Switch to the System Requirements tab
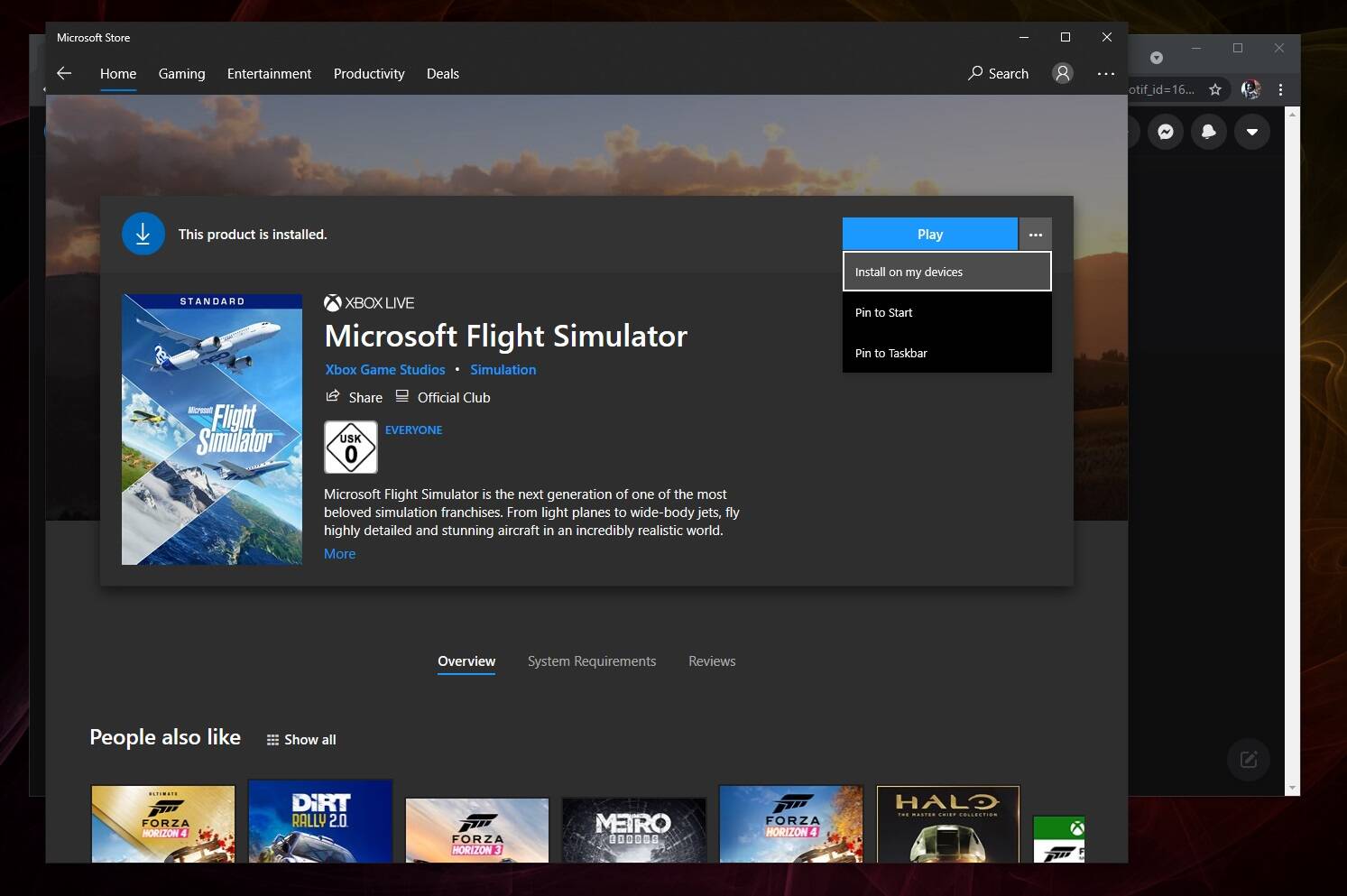The height and width of the screenshot is (896, 1347). [591, 660]
